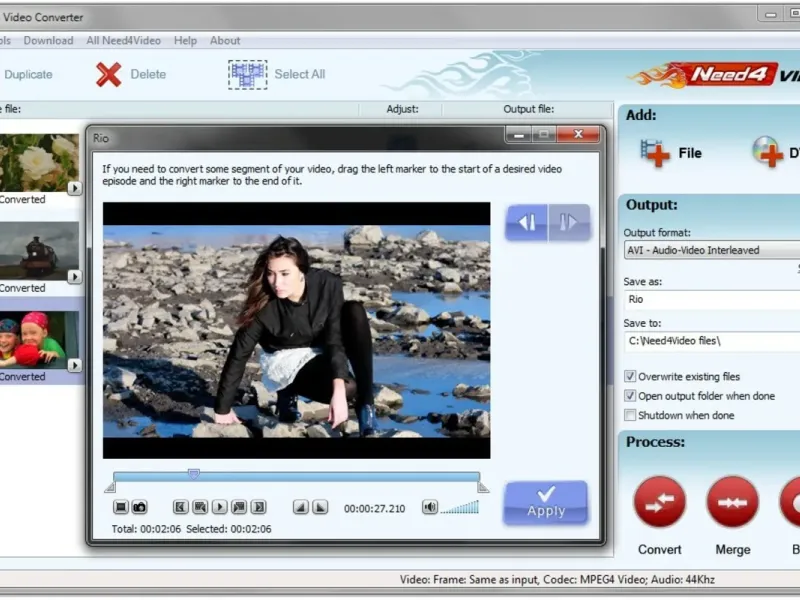Take snapshot with the camera icon
Viewport: 800px width, 600px height.
coord(139,507)
